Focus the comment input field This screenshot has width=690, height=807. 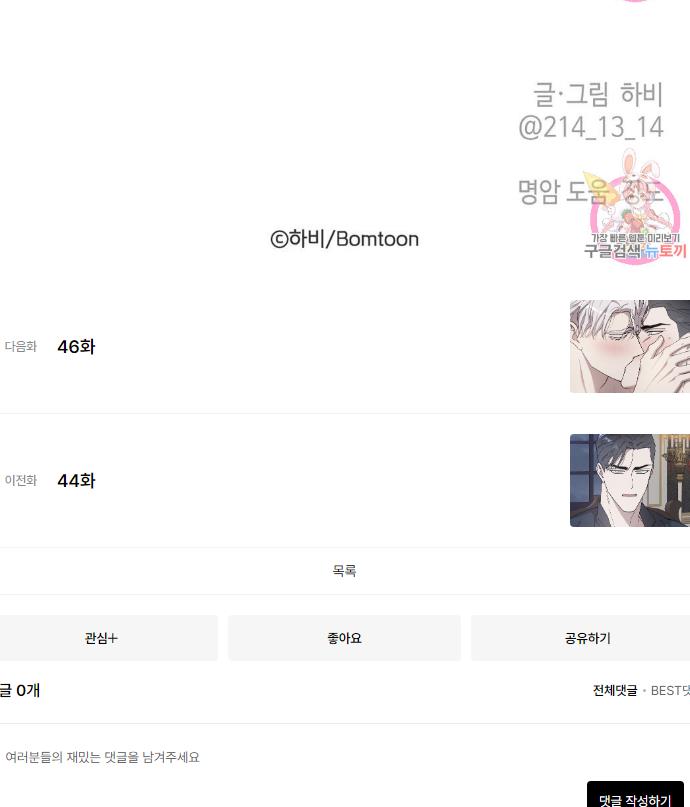345,757
